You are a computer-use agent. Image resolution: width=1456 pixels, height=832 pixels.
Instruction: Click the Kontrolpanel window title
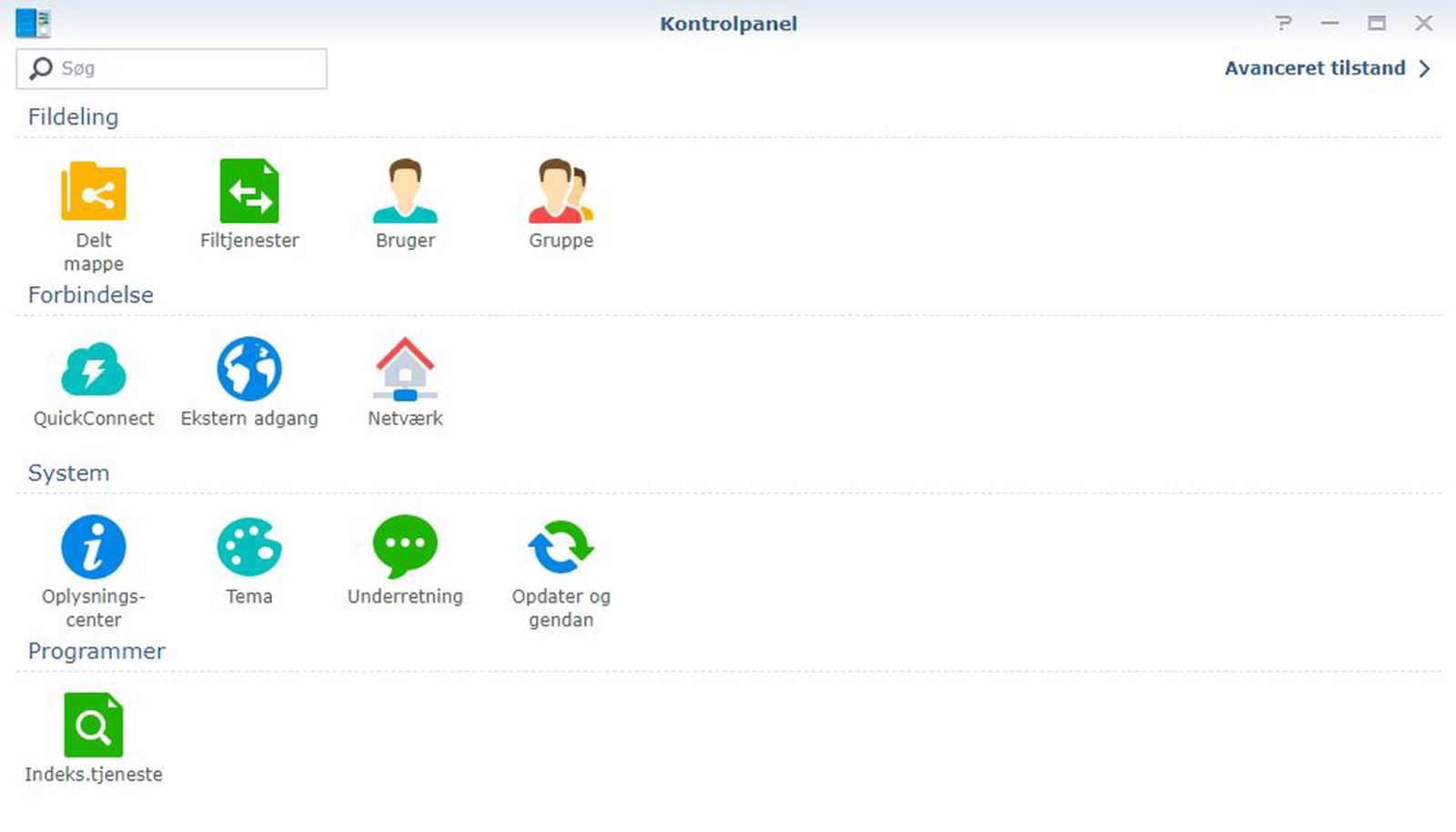(728, 24)
